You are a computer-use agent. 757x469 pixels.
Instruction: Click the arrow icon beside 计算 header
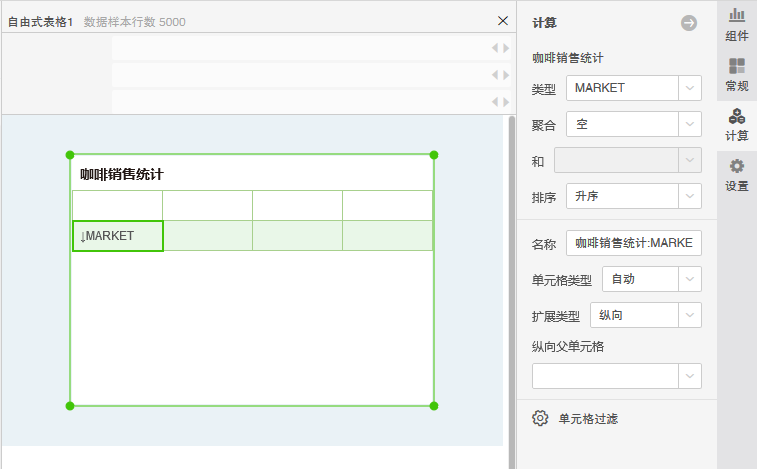tap(689, 23)
